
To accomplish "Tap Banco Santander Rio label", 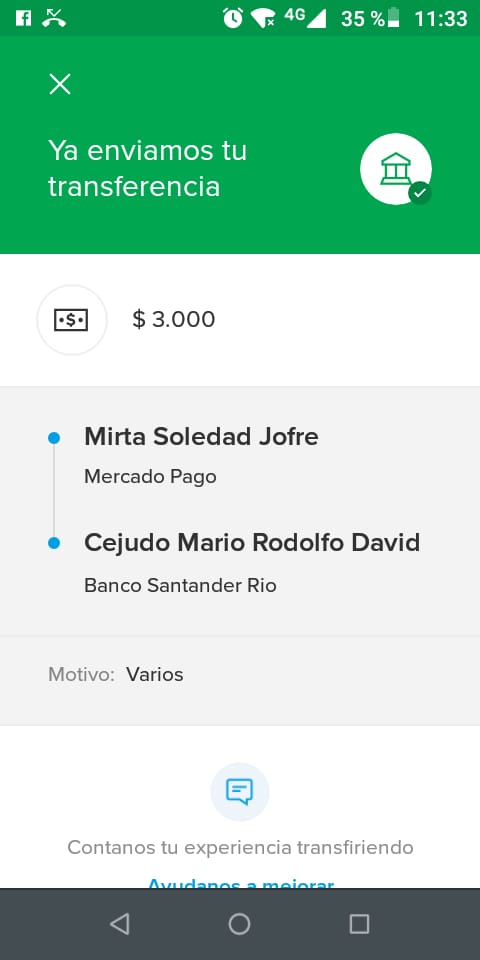I will click(181, 586).
